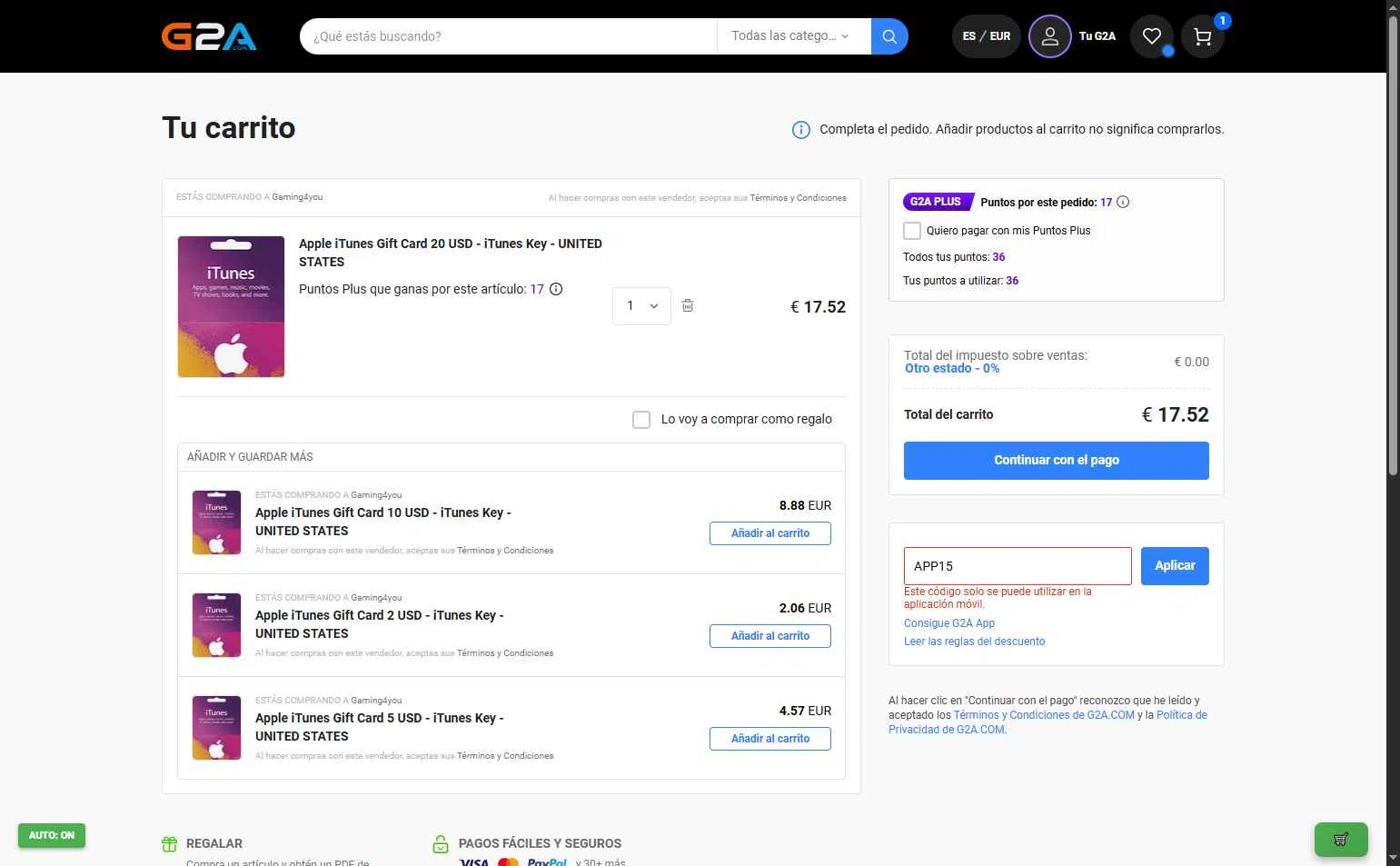Image resolution: width=1400 pixels, height=866 pixels.
Task: Open the user account avatar icon
Action: coord(1050,36)
